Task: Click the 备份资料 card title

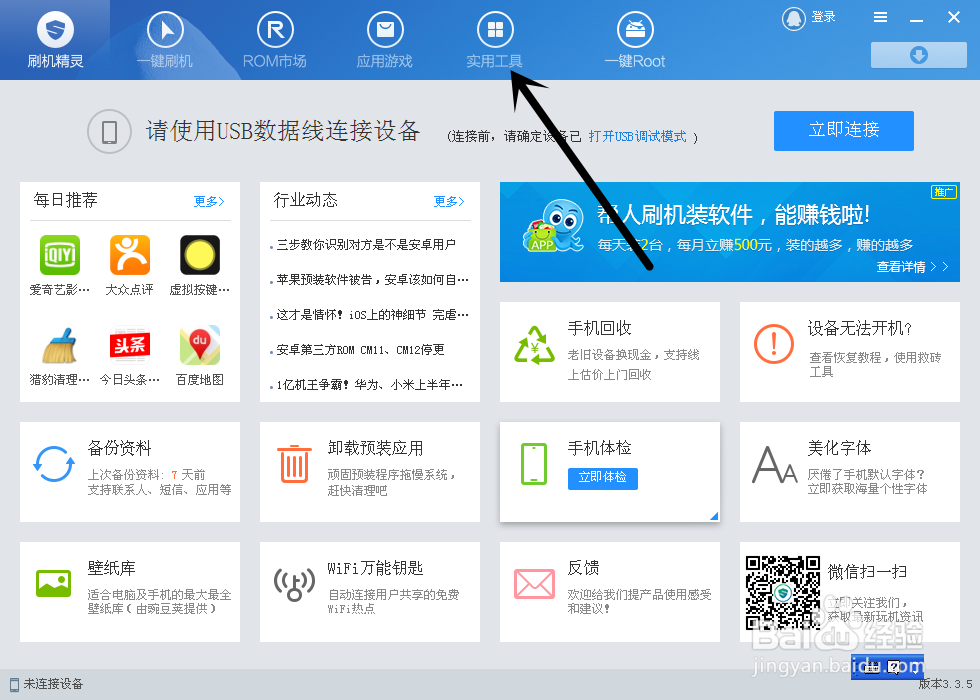Action: 119,448
